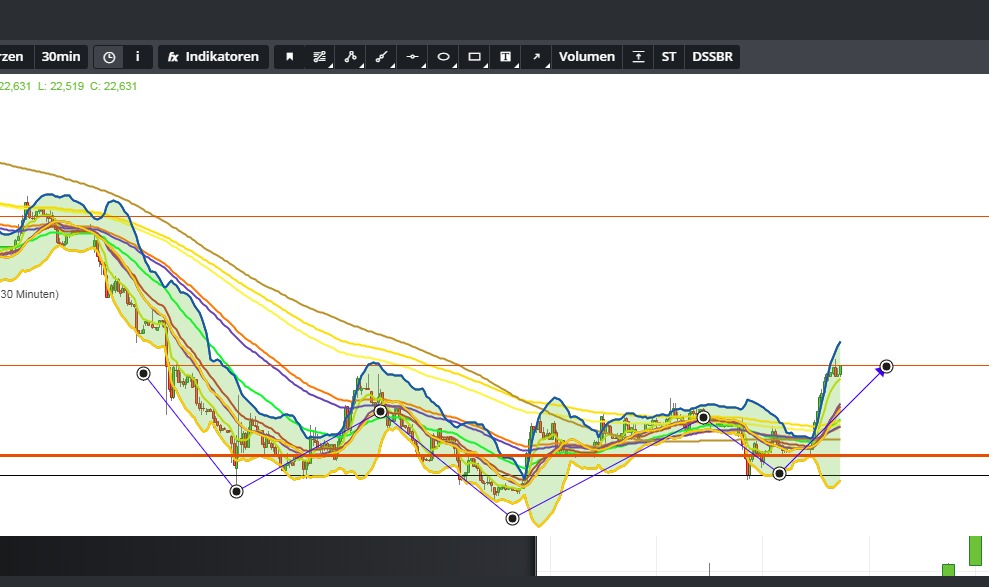Expand the rectangle tool options triangle
The width and height of the screenshot is (989, 587).
[x=485, y=67]
